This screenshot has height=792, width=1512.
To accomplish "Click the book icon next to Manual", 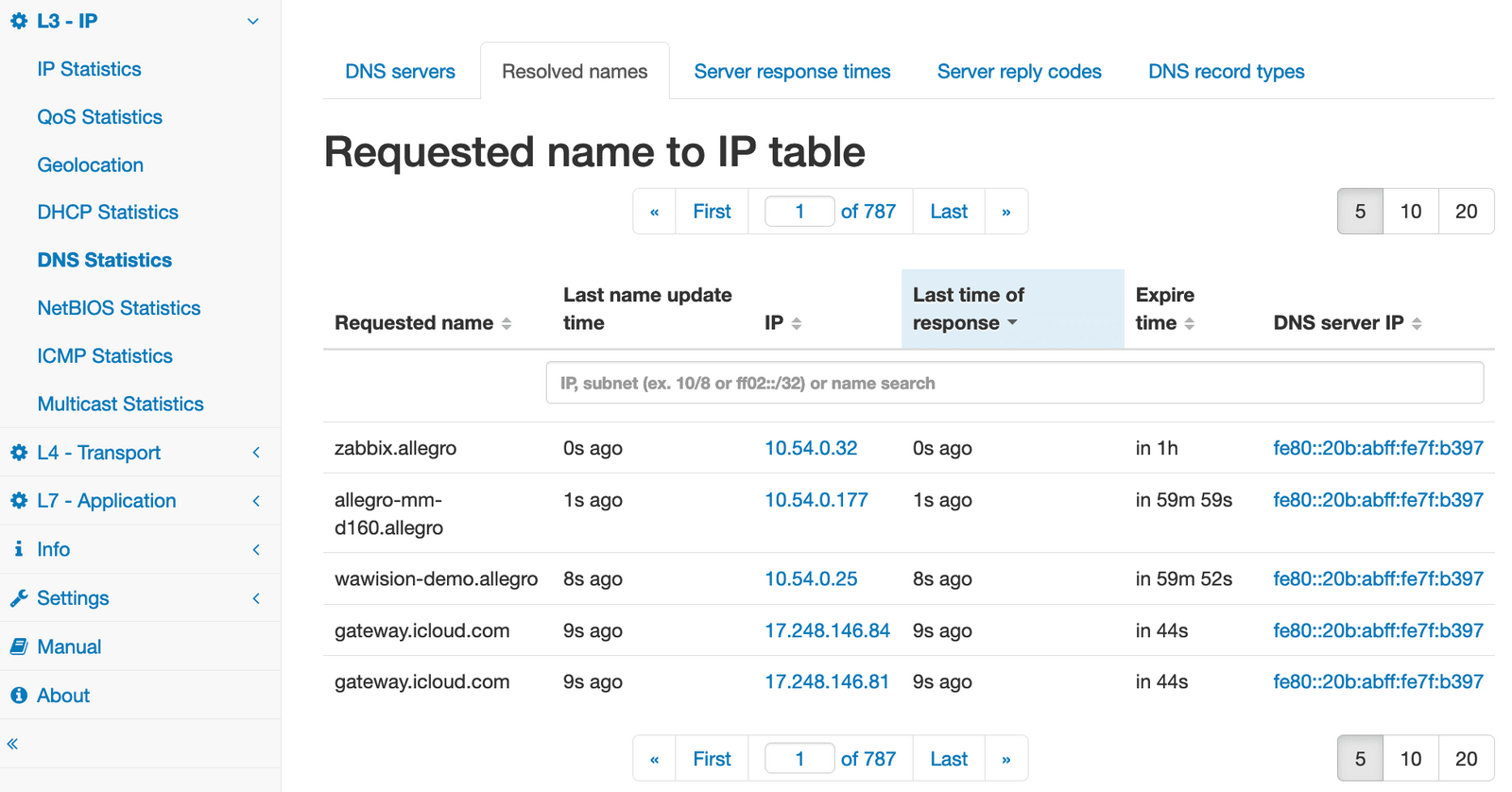I will [x=19, y=646].
